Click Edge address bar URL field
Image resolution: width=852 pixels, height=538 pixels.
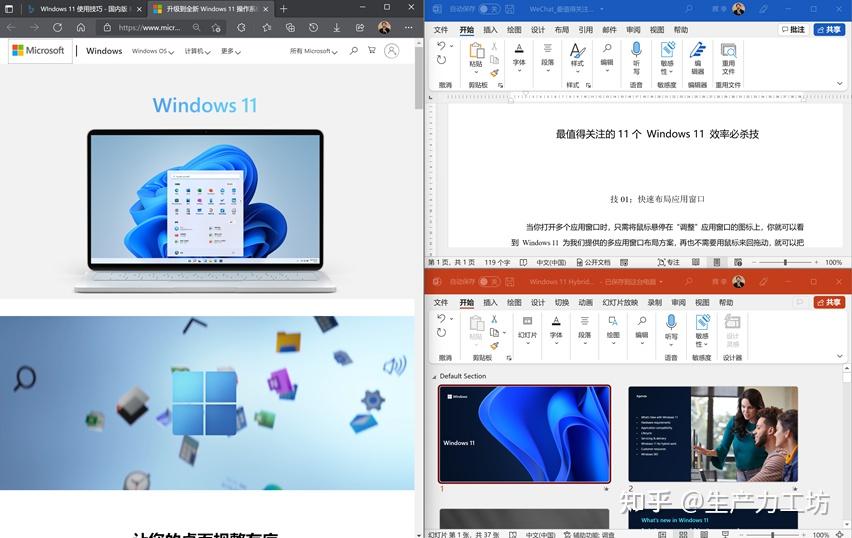click(x=149, y=27)
